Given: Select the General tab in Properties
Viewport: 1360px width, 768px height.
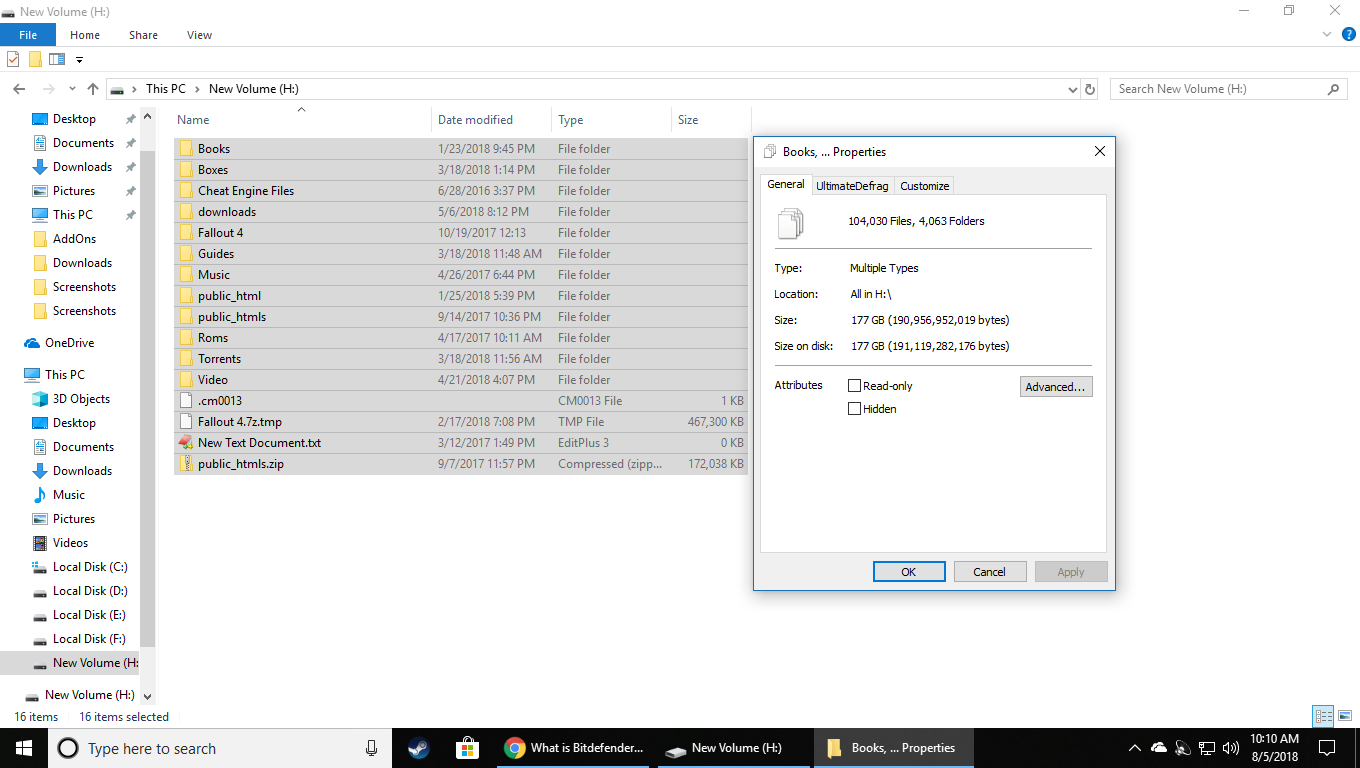Looking at the screenshot, I should click(786, 184).
